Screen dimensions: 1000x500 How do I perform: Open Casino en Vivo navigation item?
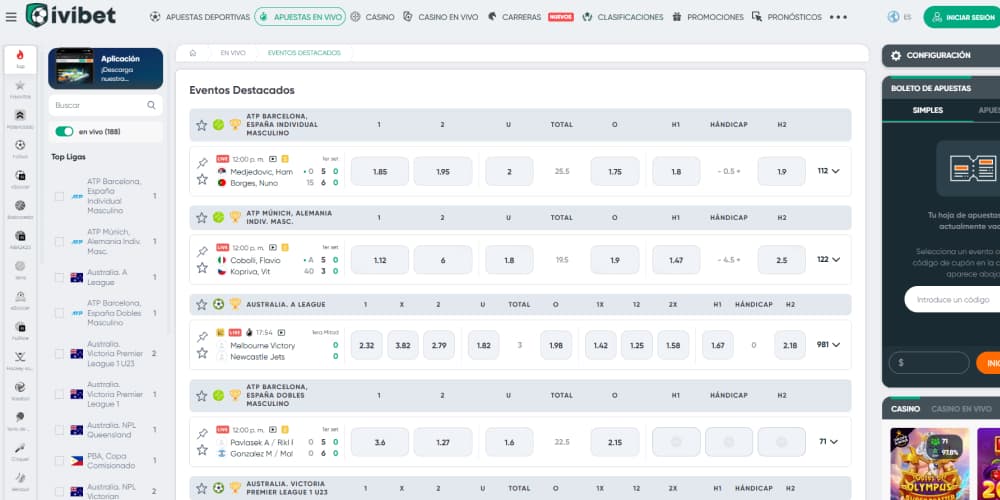[x=441, y=17]
